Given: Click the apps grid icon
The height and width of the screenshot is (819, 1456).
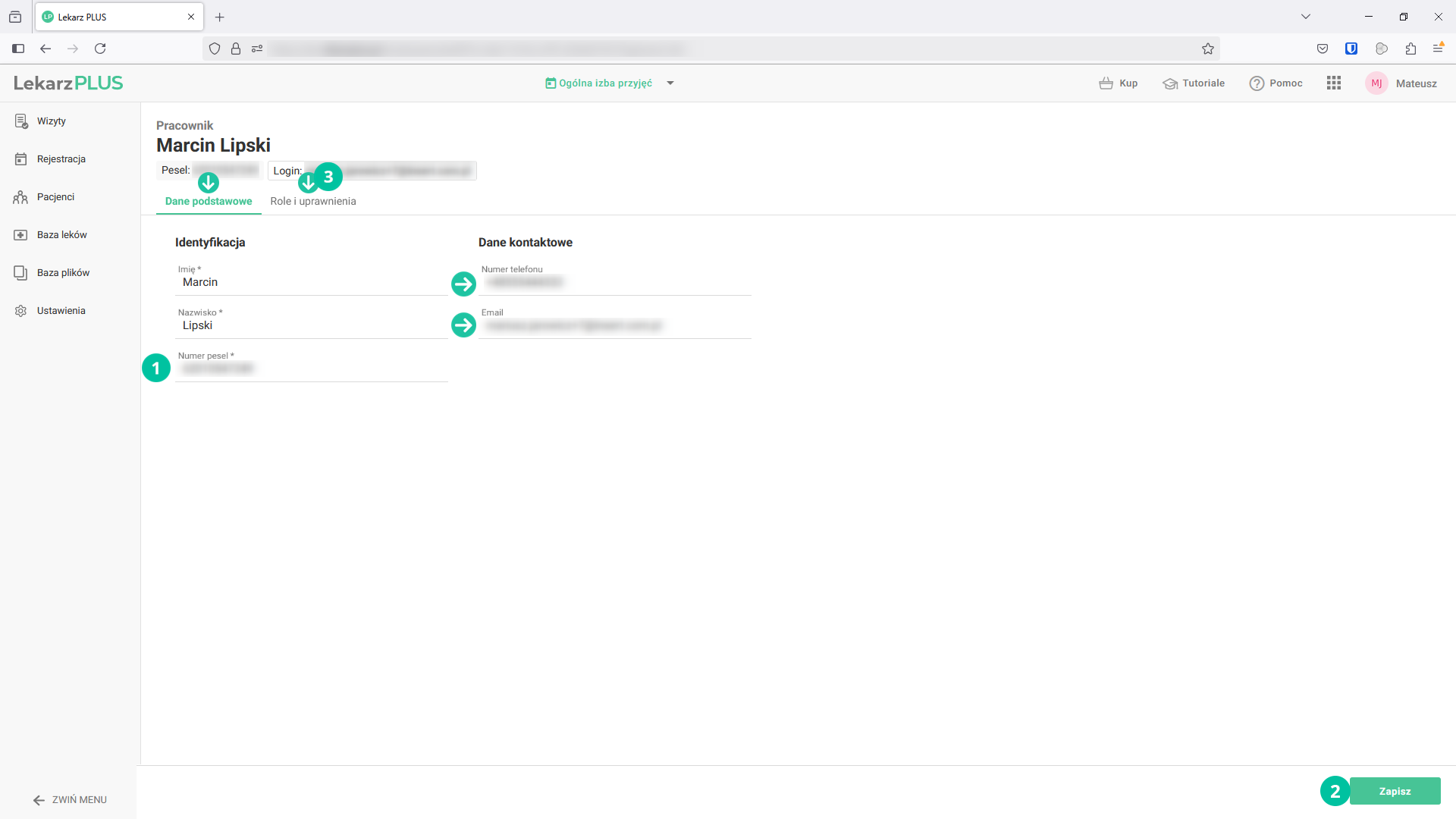Looking at the screenshot, I should 1334,83.
